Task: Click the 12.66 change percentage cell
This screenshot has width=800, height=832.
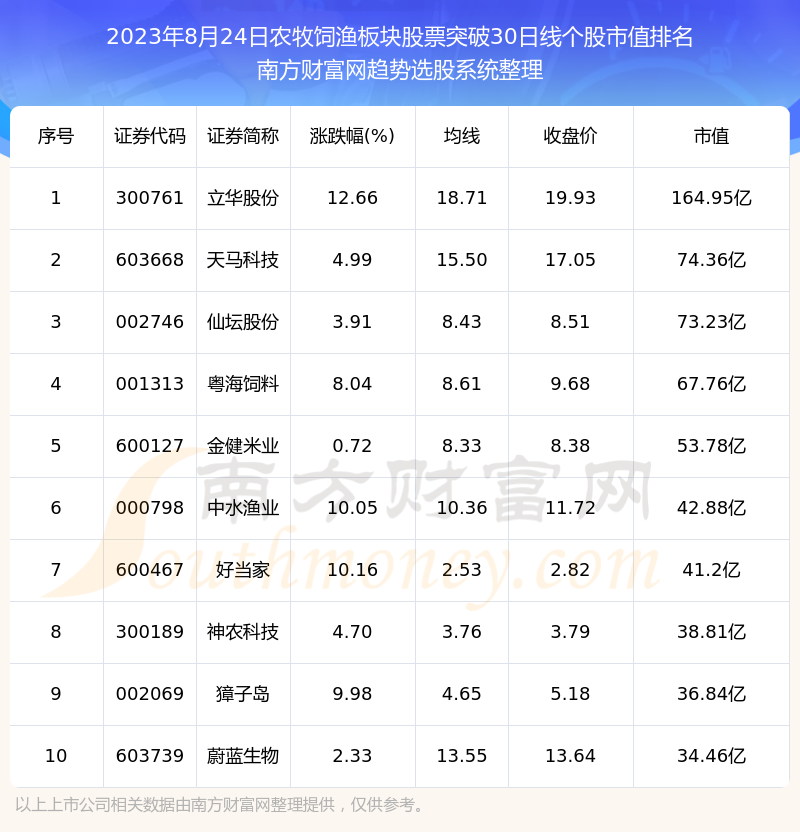Action: [352, 198]
